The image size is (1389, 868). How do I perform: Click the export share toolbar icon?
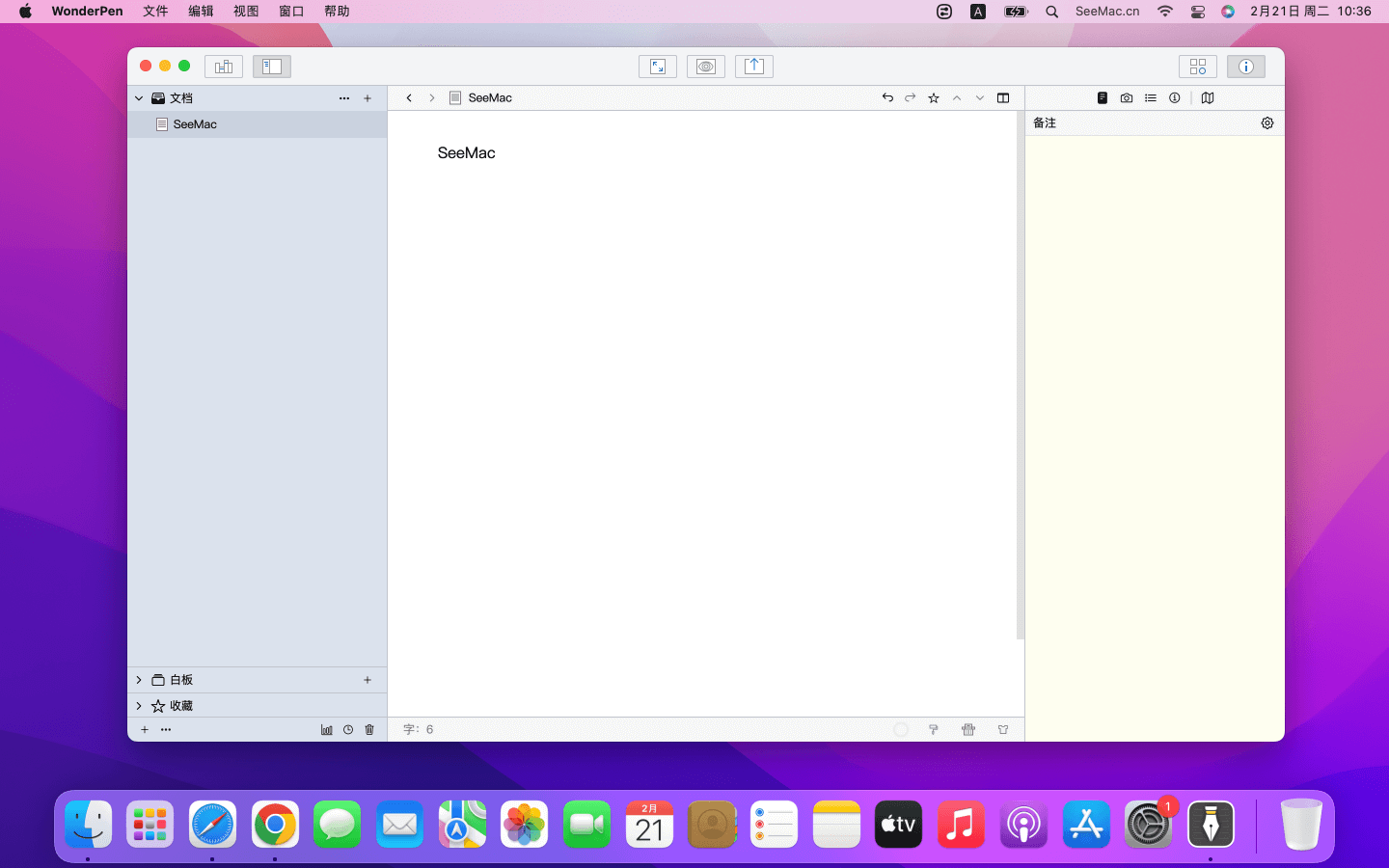(x=754, y=67)
